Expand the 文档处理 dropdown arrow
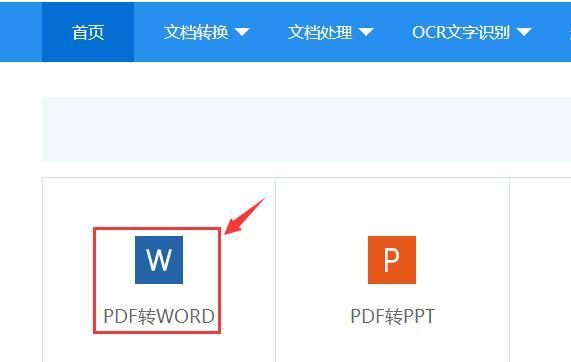 (366, 32)
